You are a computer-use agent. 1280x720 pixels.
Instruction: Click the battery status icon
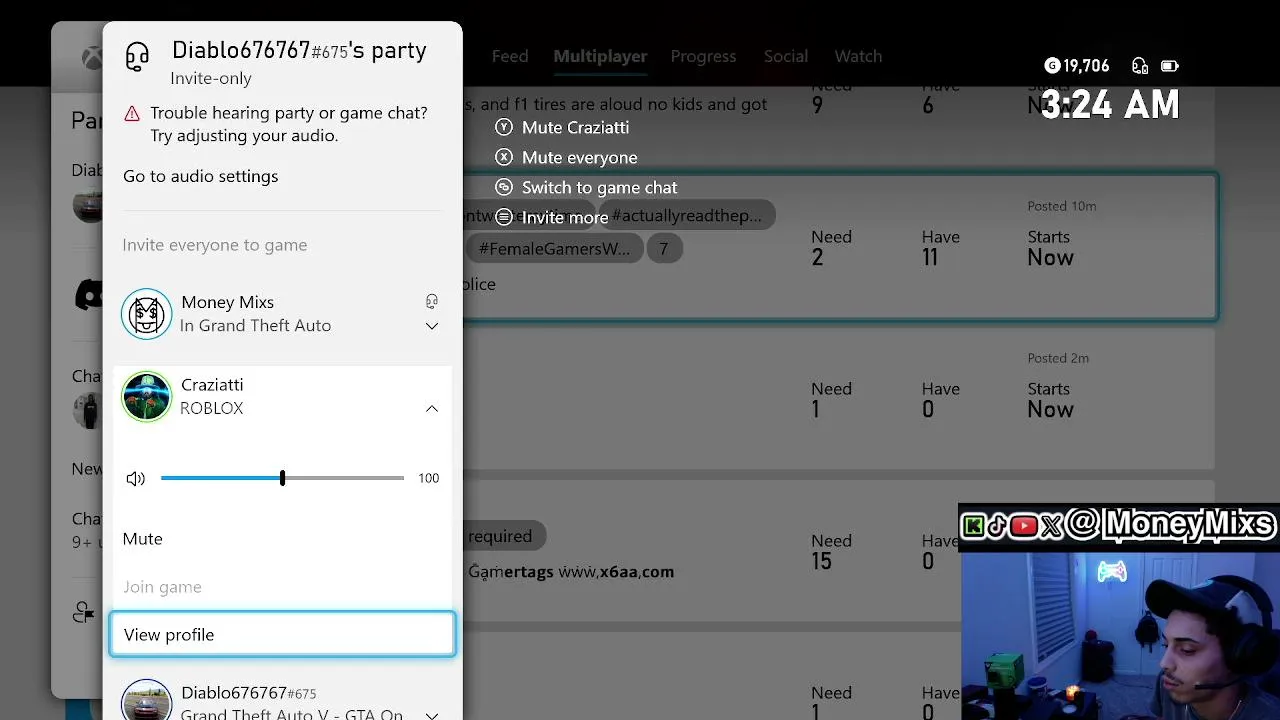click(1169, 66)
